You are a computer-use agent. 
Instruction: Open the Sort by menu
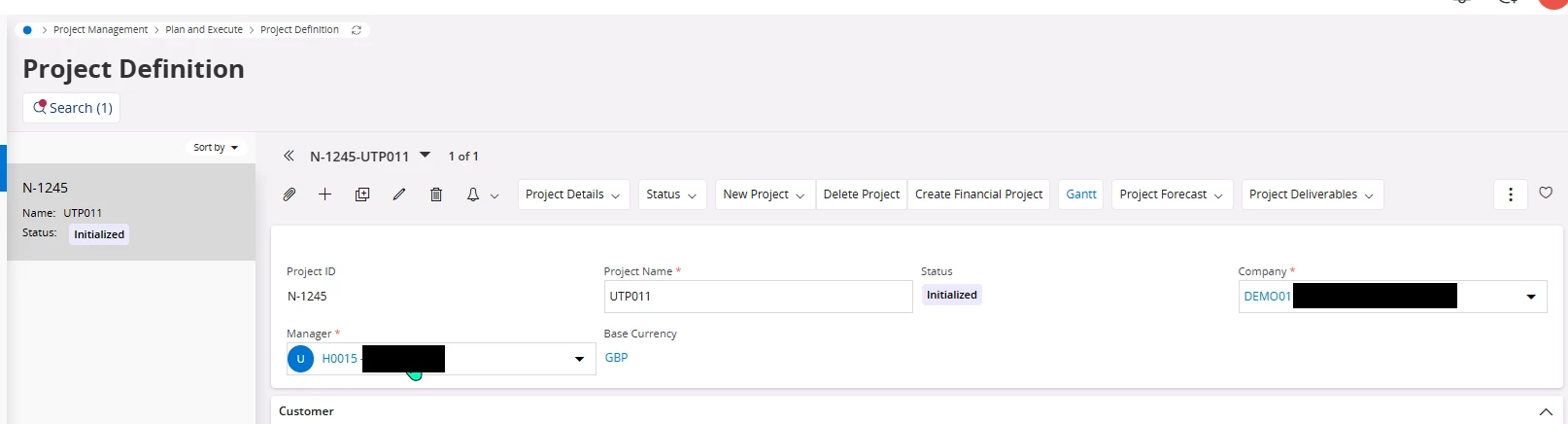tap(216, 148)
